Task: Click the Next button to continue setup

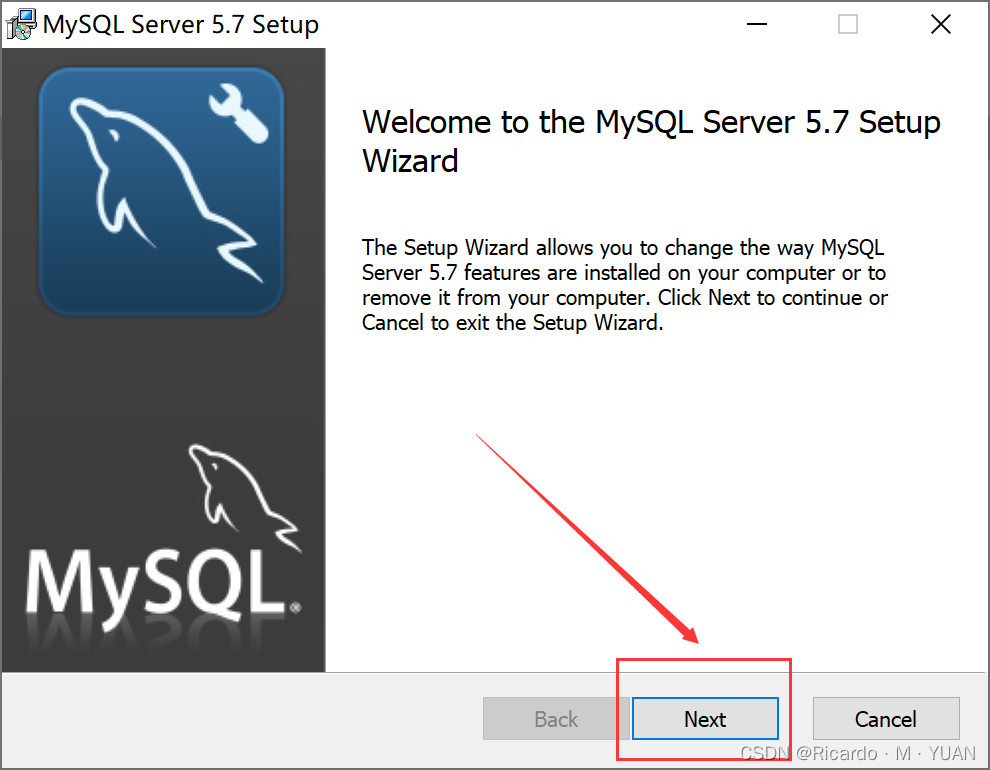Action: click(705, 718)
